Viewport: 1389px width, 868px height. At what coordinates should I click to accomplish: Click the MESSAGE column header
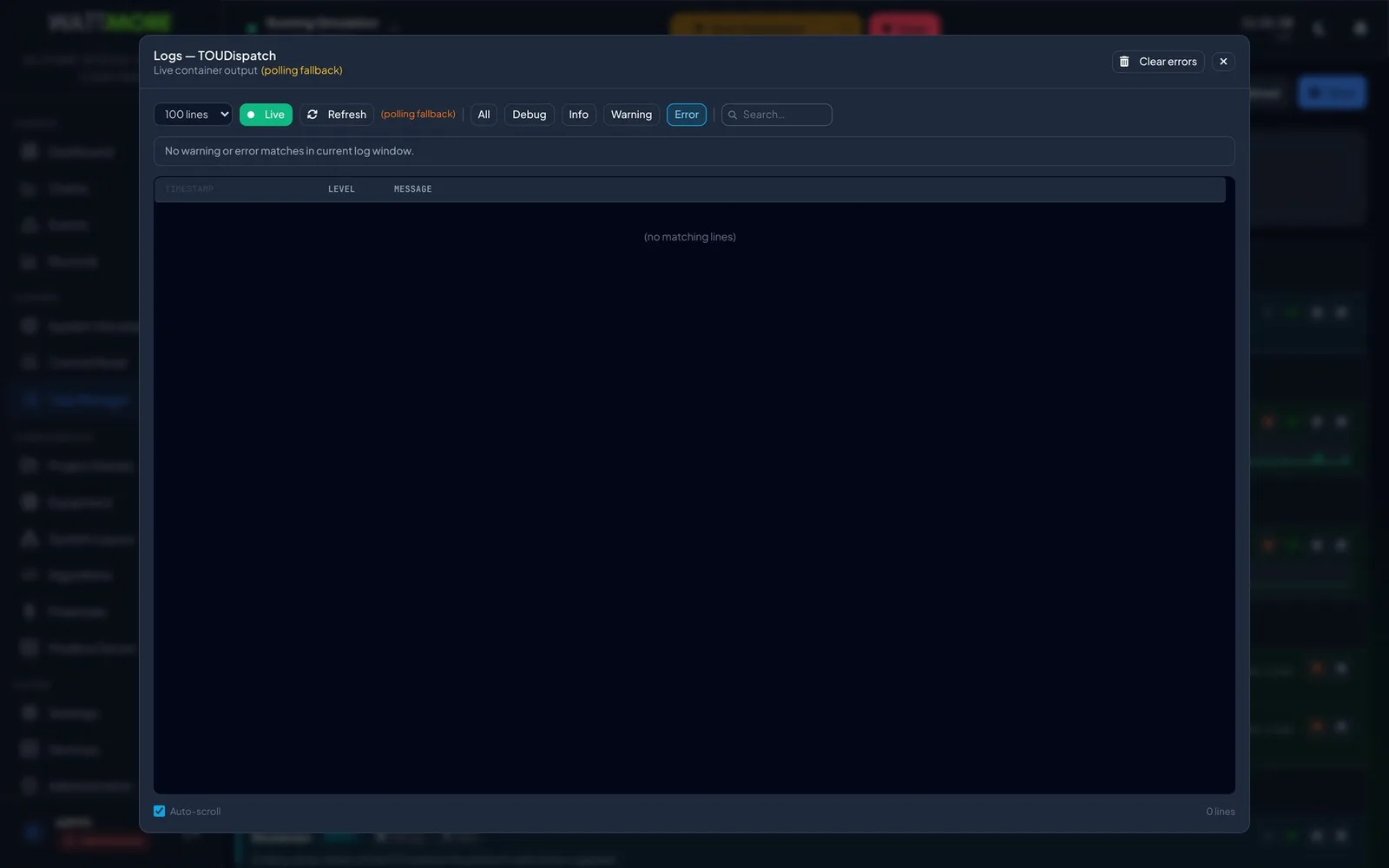coord(412,189)
